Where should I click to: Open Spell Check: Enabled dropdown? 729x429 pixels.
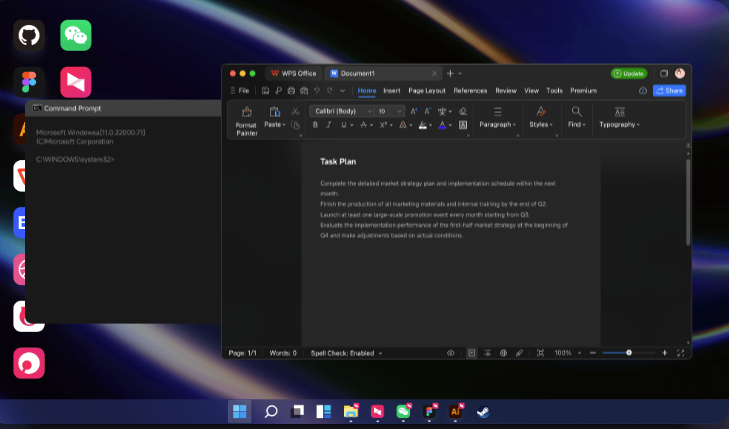346,353
